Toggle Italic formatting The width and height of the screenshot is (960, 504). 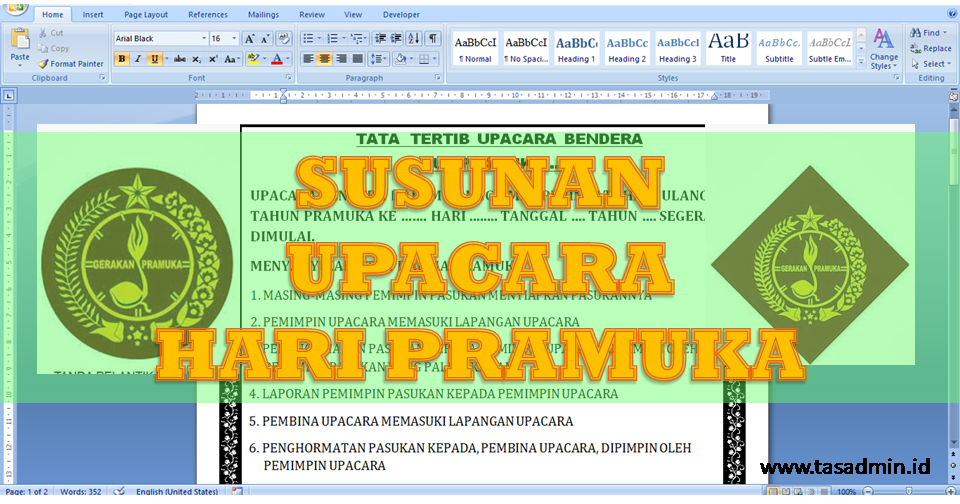pyautogui.click(x=138, y=59)
